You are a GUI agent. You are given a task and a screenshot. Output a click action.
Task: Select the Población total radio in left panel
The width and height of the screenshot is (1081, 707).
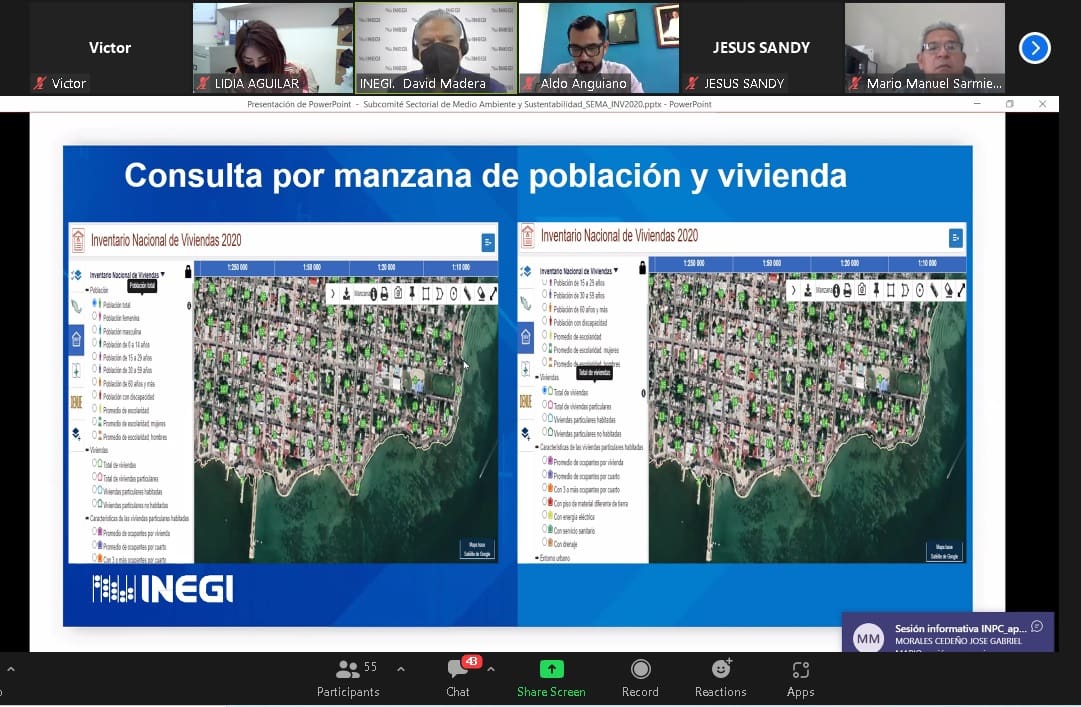coord(96,304)
